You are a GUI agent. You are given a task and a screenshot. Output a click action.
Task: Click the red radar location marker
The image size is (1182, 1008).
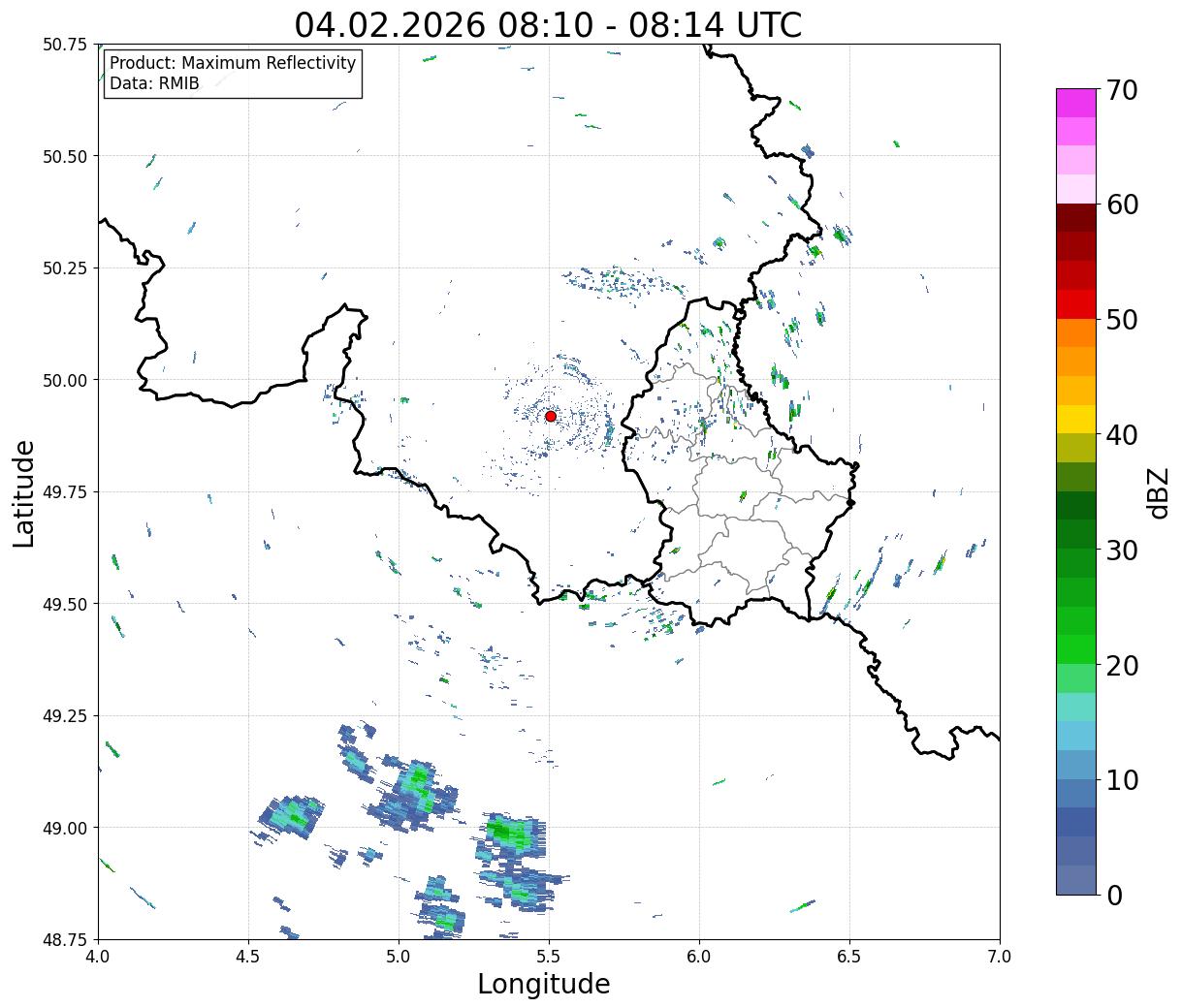tap(551, 416)
